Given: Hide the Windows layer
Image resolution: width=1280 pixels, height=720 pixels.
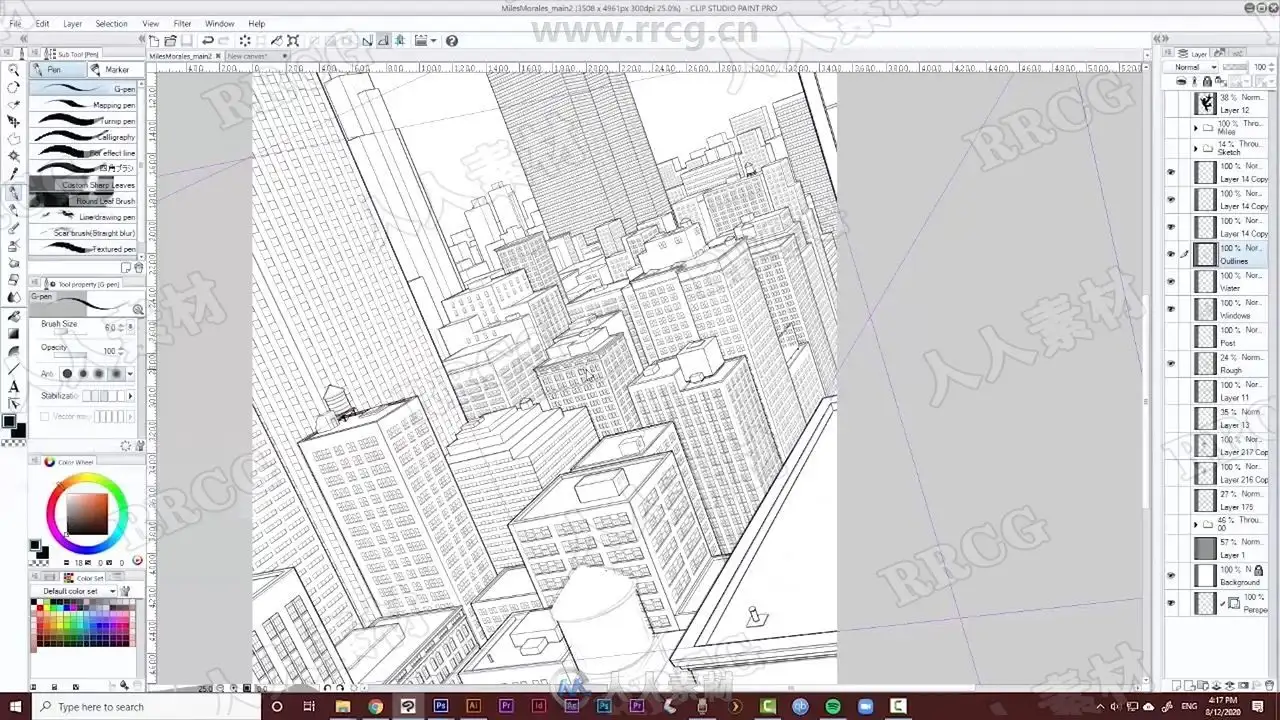Looking at the screenshot, I should [1171, 309].
